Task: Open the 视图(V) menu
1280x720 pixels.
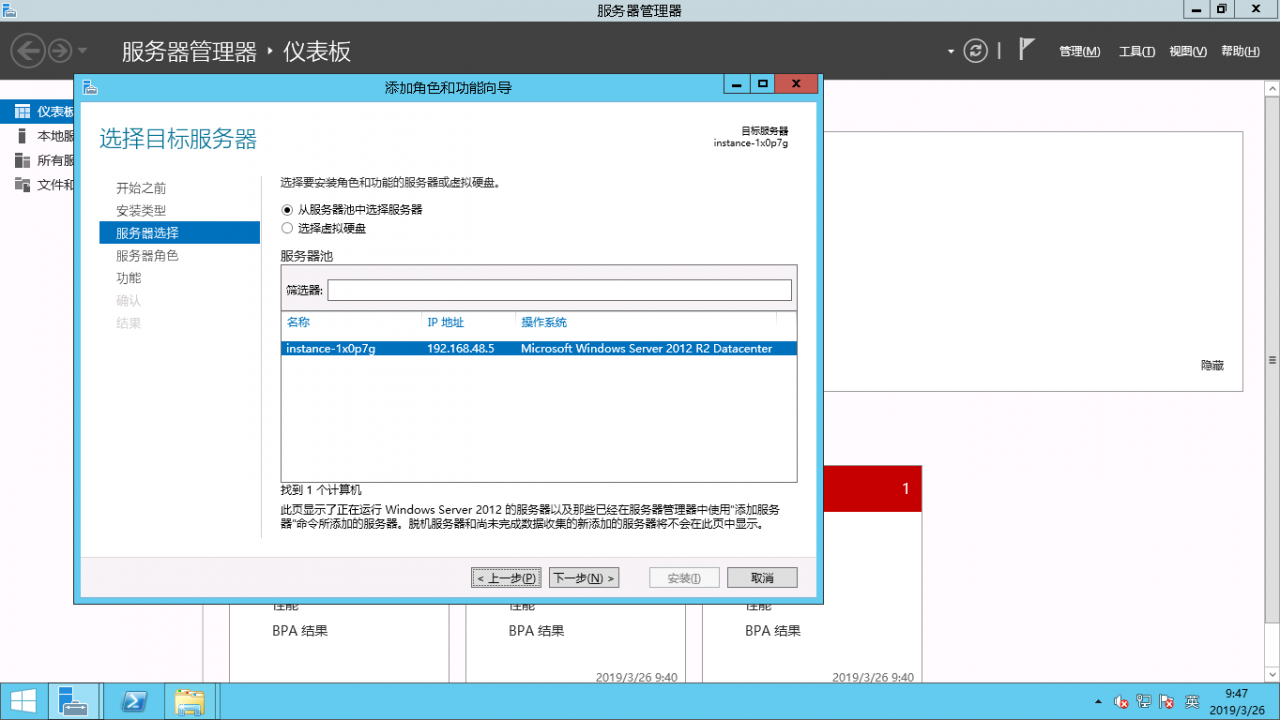Action: pyautogui.click(x=1188, y=51)
